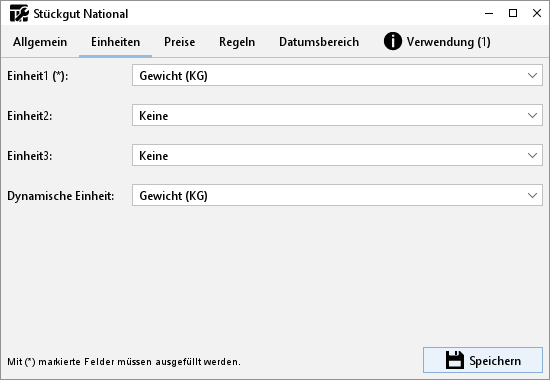
Task: Open the Allgemein tab
Action: coord(40,42)
